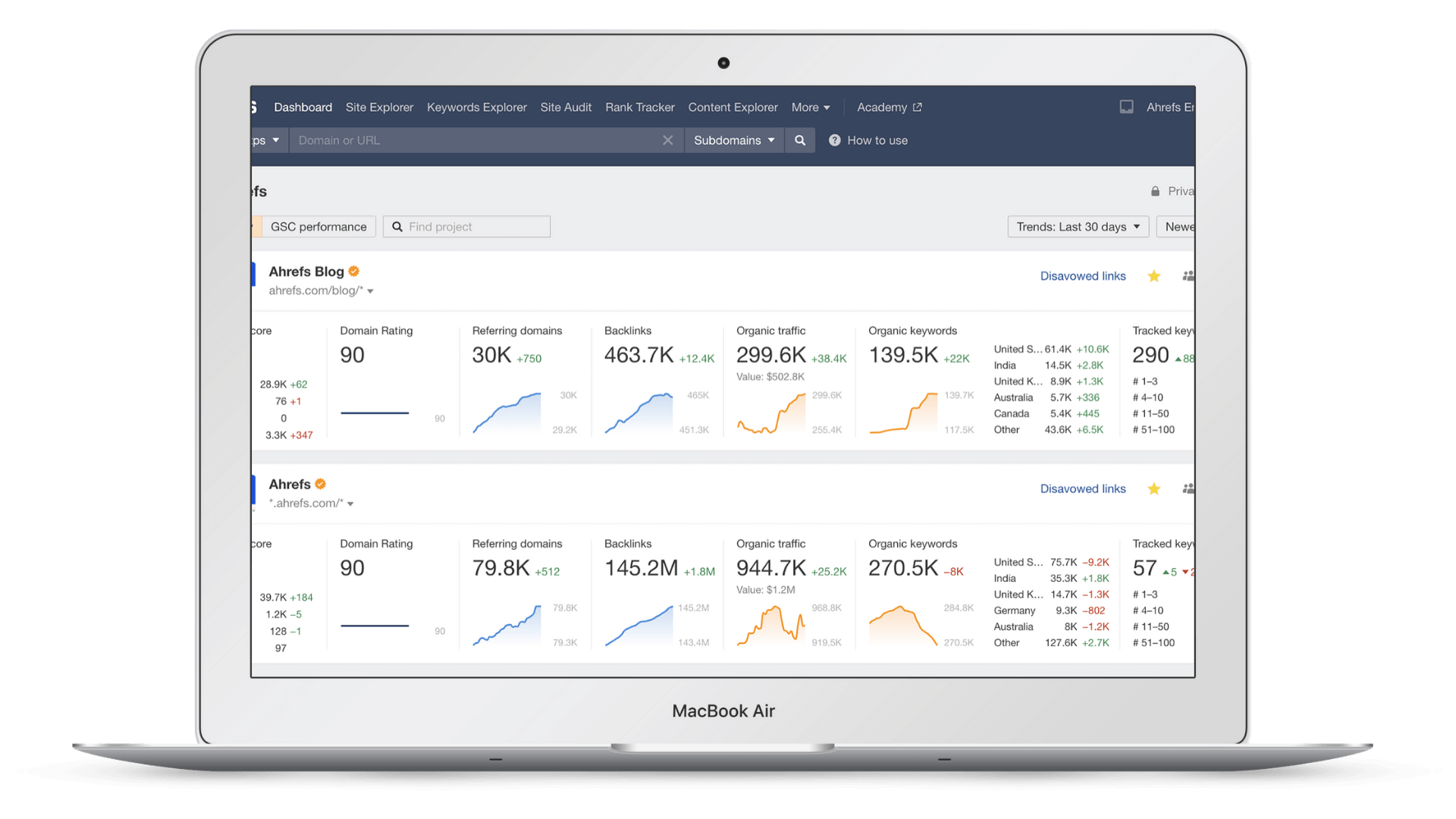1456x819 pixels.
Task: Clear the Domain or URL field
Action: click(x=667, y=140)
